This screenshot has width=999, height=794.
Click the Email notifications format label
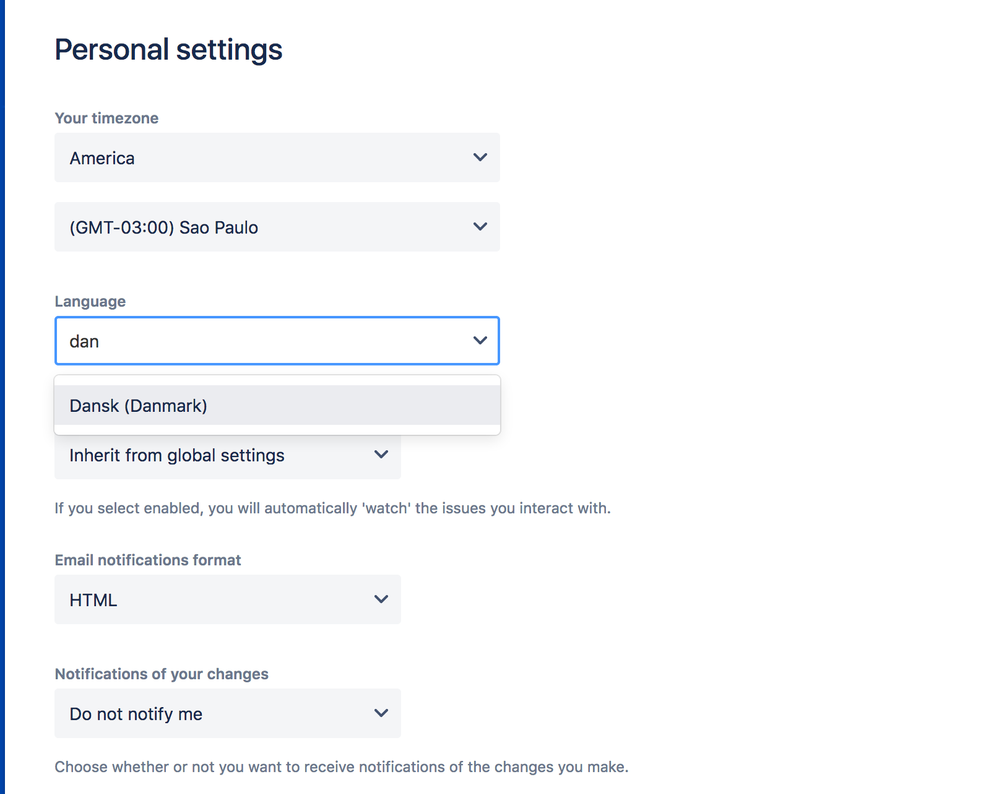[147, 560]
